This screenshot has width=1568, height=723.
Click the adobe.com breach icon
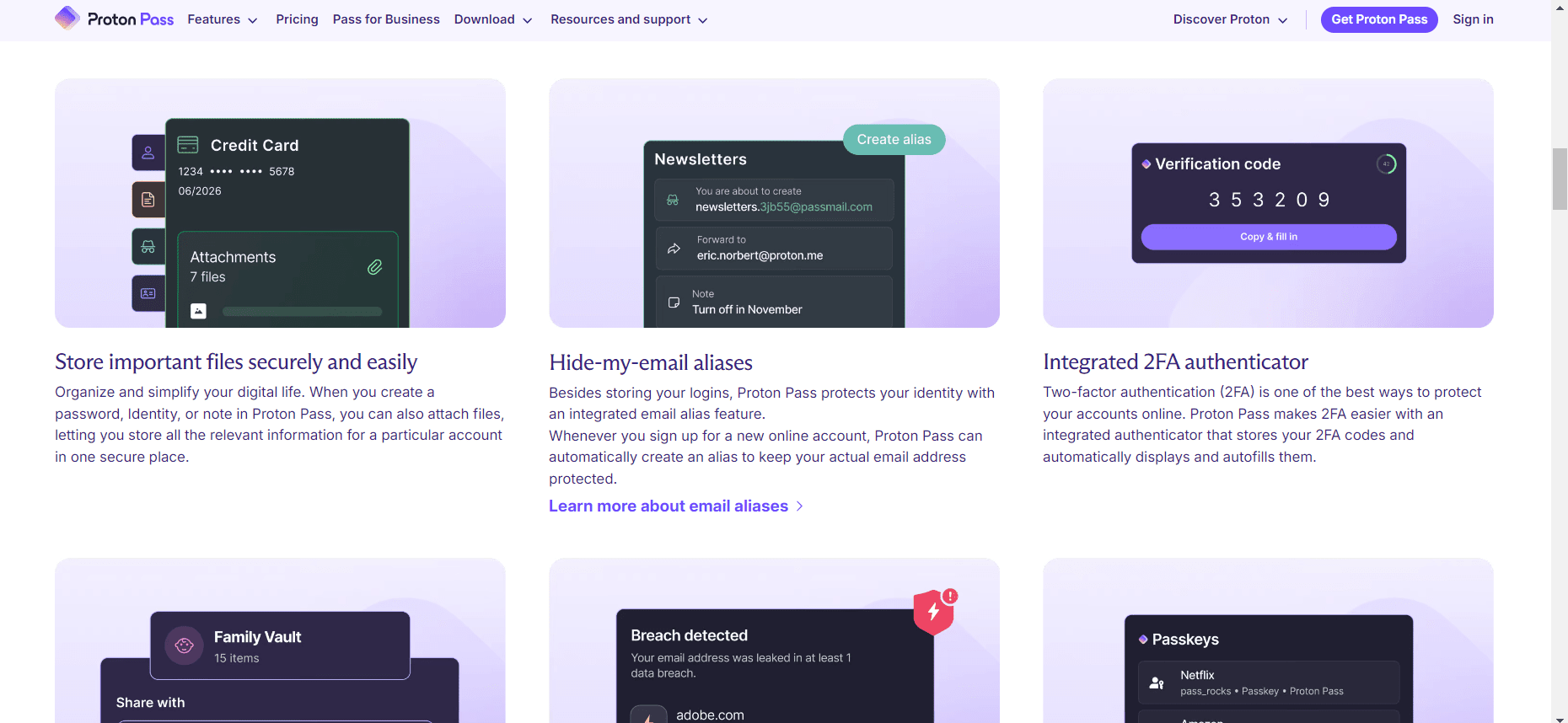tap(648, 715)
